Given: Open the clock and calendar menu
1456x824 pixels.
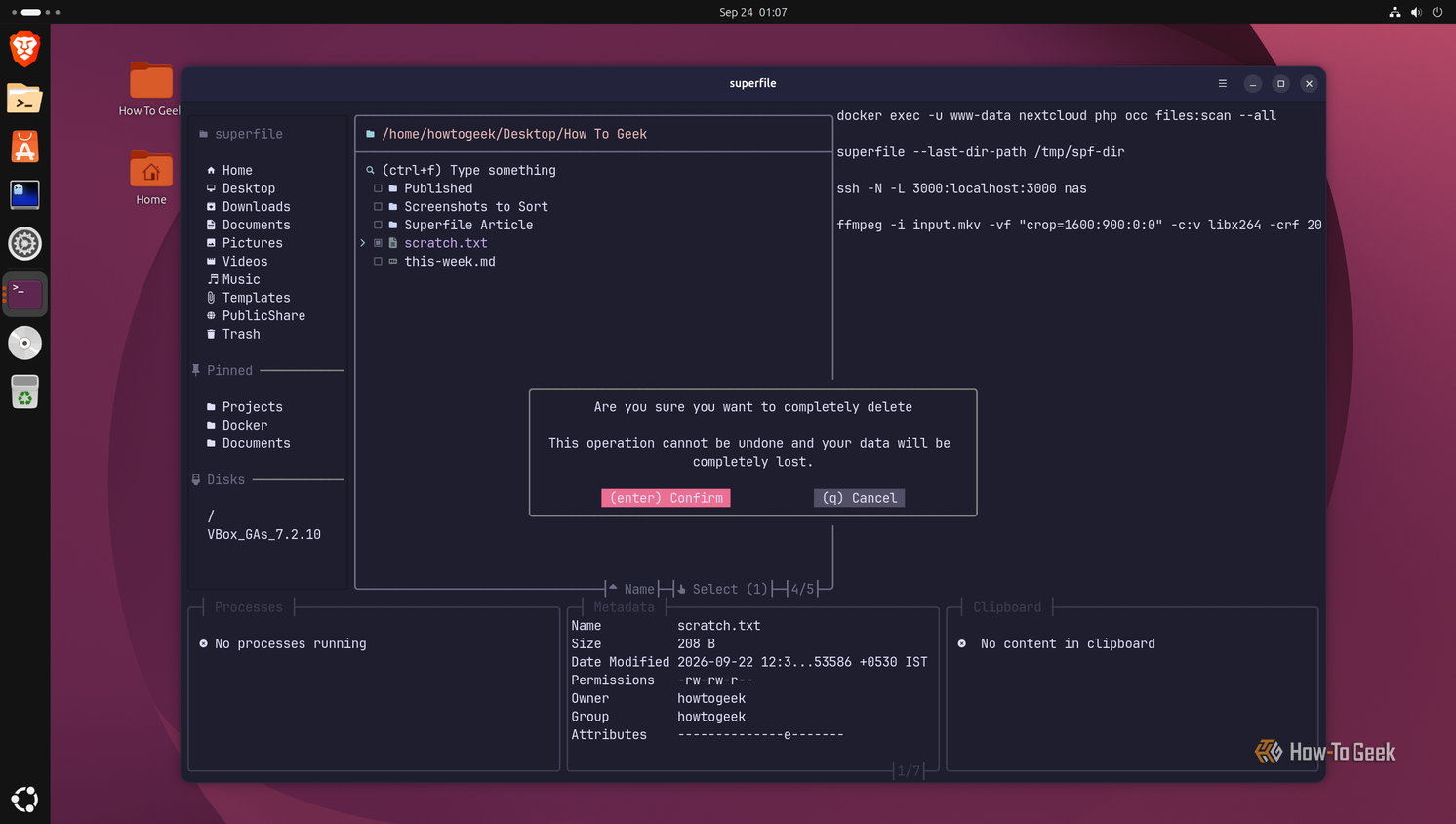Looking at the screenshot, I should (752, 12).
